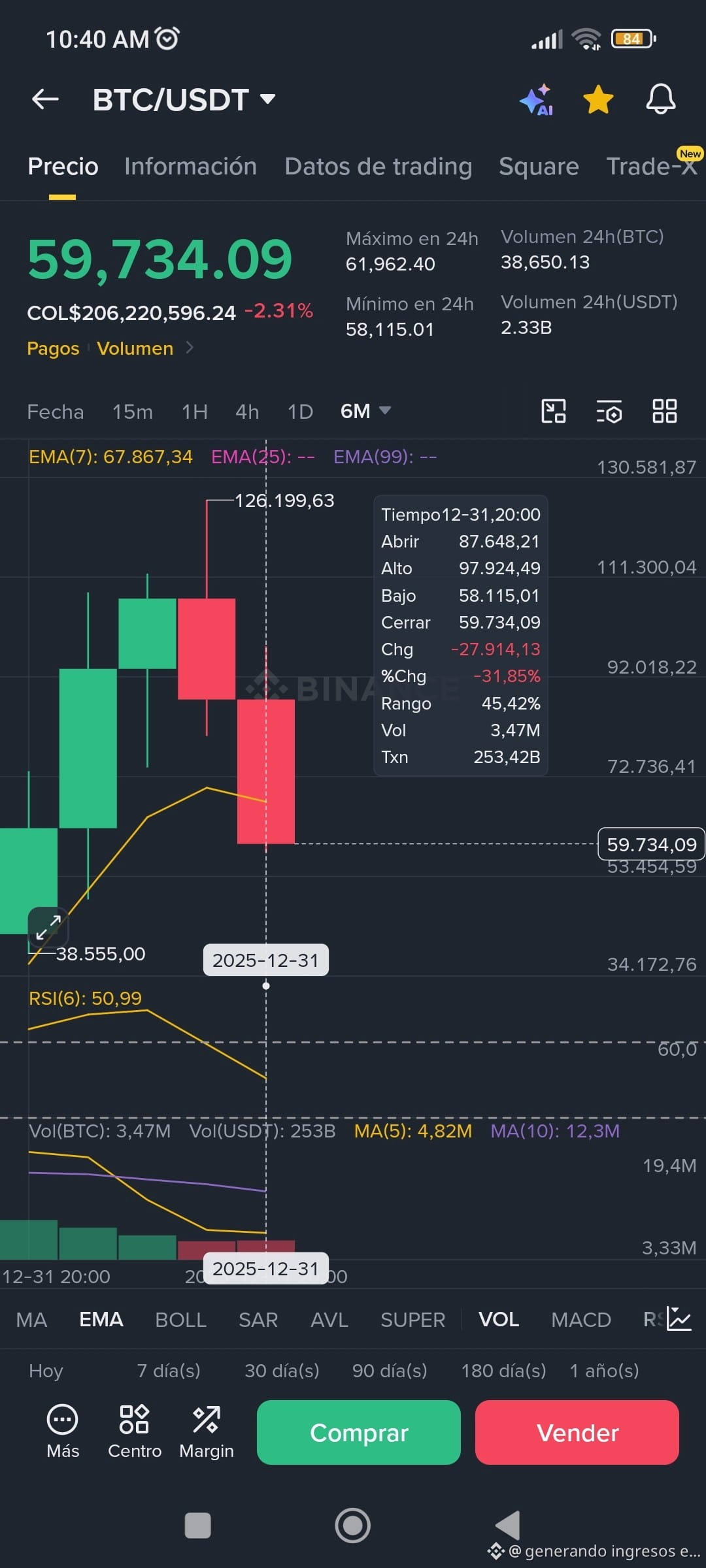Select the Fecha time option

tap(56, 412)
